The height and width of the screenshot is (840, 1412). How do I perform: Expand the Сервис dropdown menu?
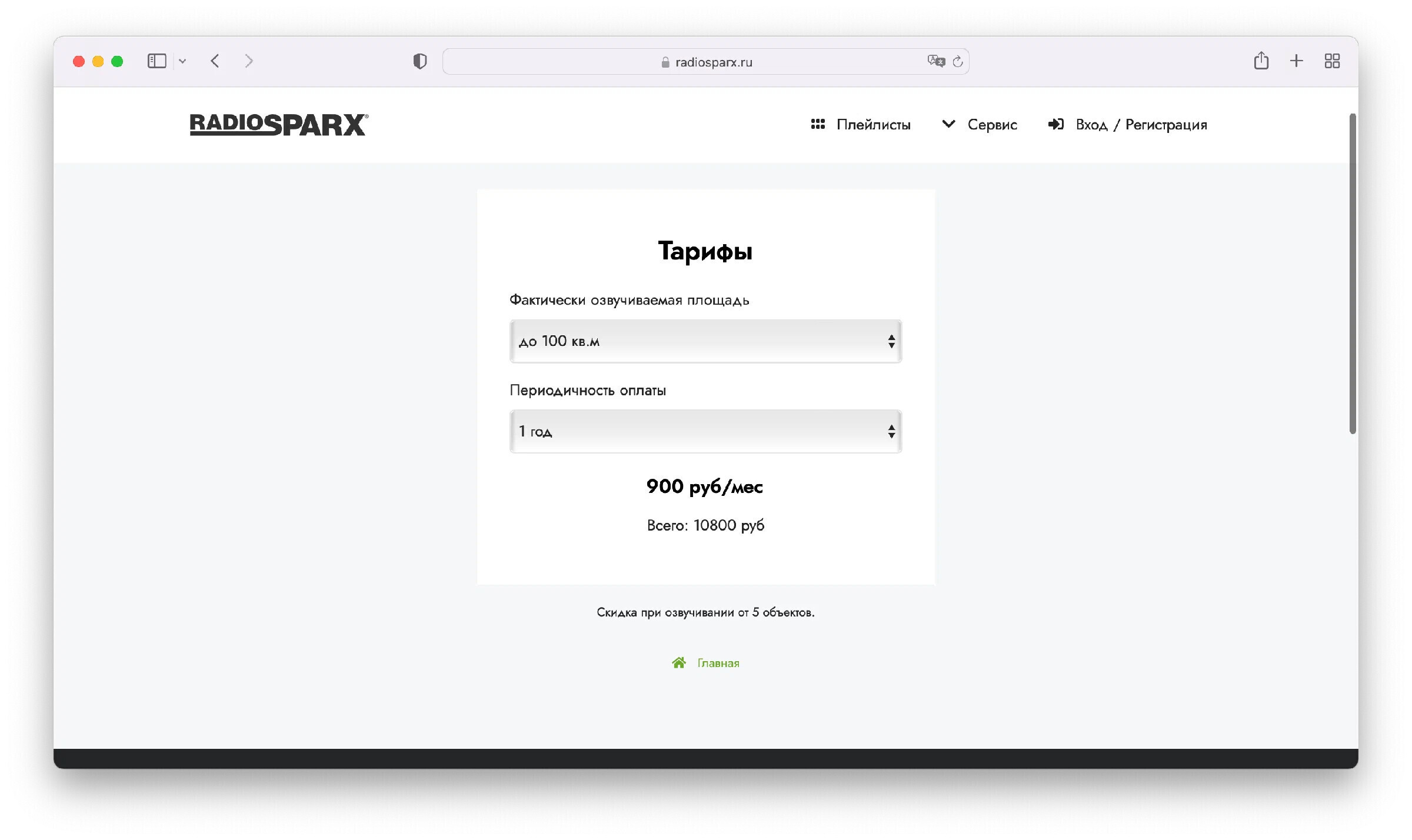[x=980, y=125]
